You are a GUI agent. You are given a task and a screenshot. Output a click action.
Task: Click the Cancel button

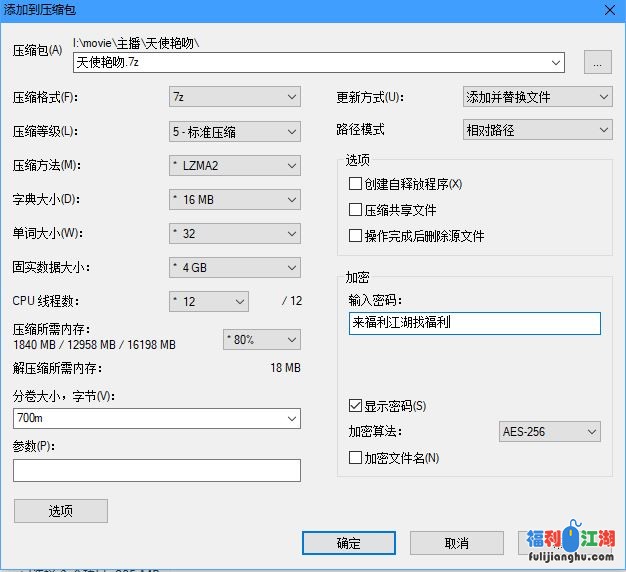pyautogui.click(x=456, y=543)
